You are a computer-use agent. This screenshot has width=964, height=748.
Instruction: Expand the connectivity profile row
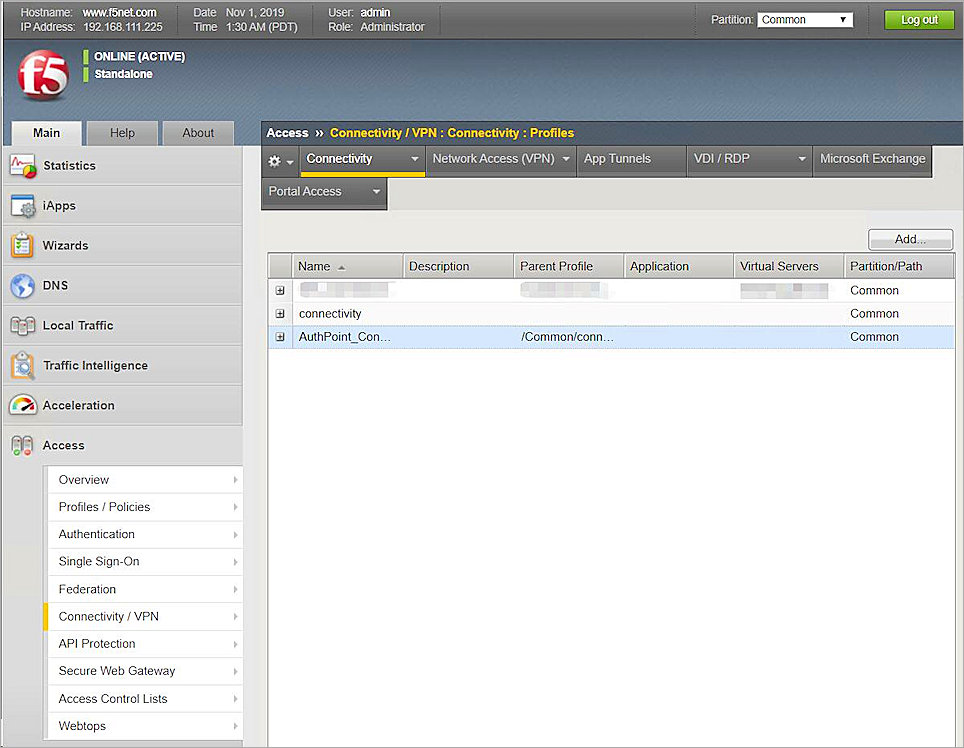tap(280, 313)
